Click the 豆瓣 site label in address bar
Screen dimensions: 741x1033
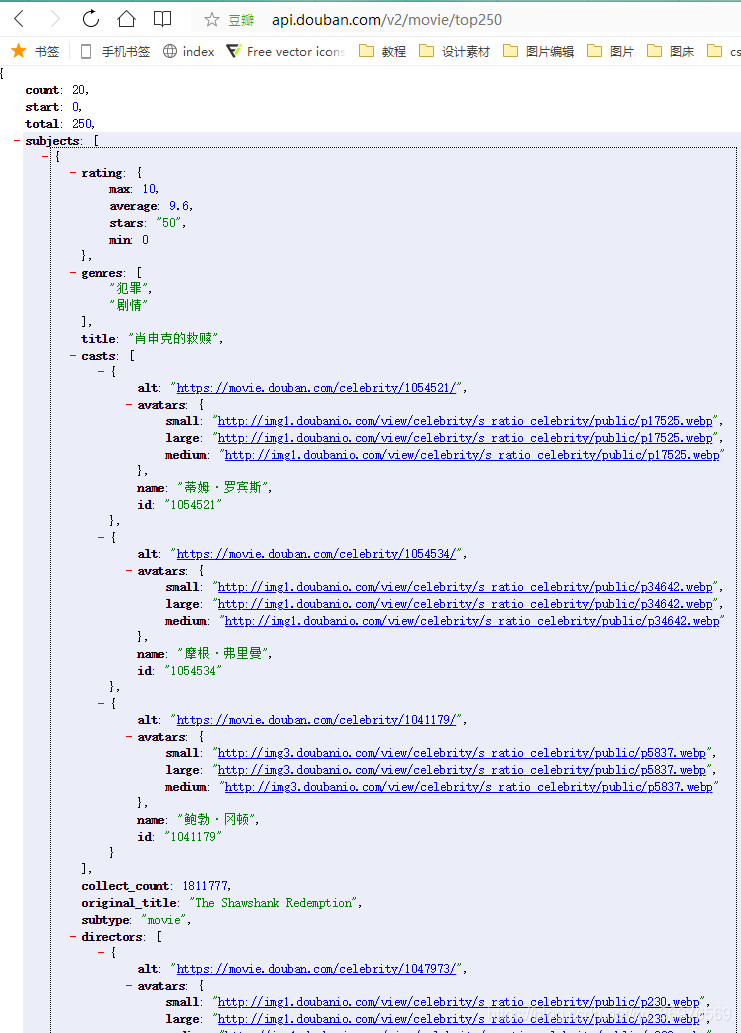coord(241,20)
